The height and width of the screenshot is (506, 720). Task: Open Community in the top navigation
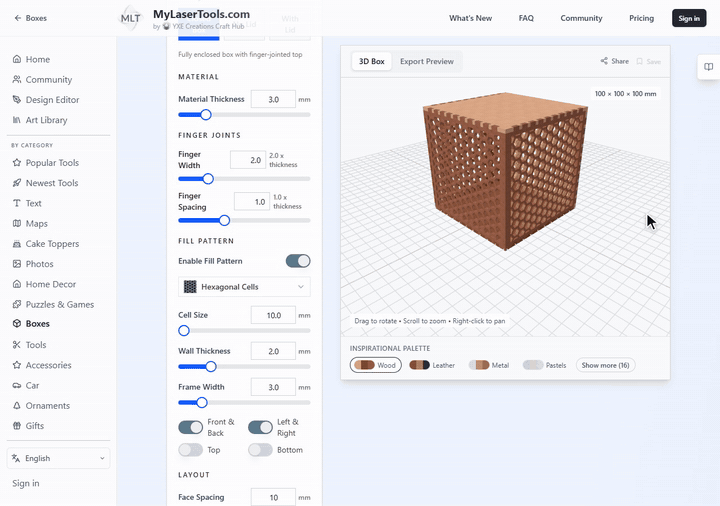pos(581,18)
